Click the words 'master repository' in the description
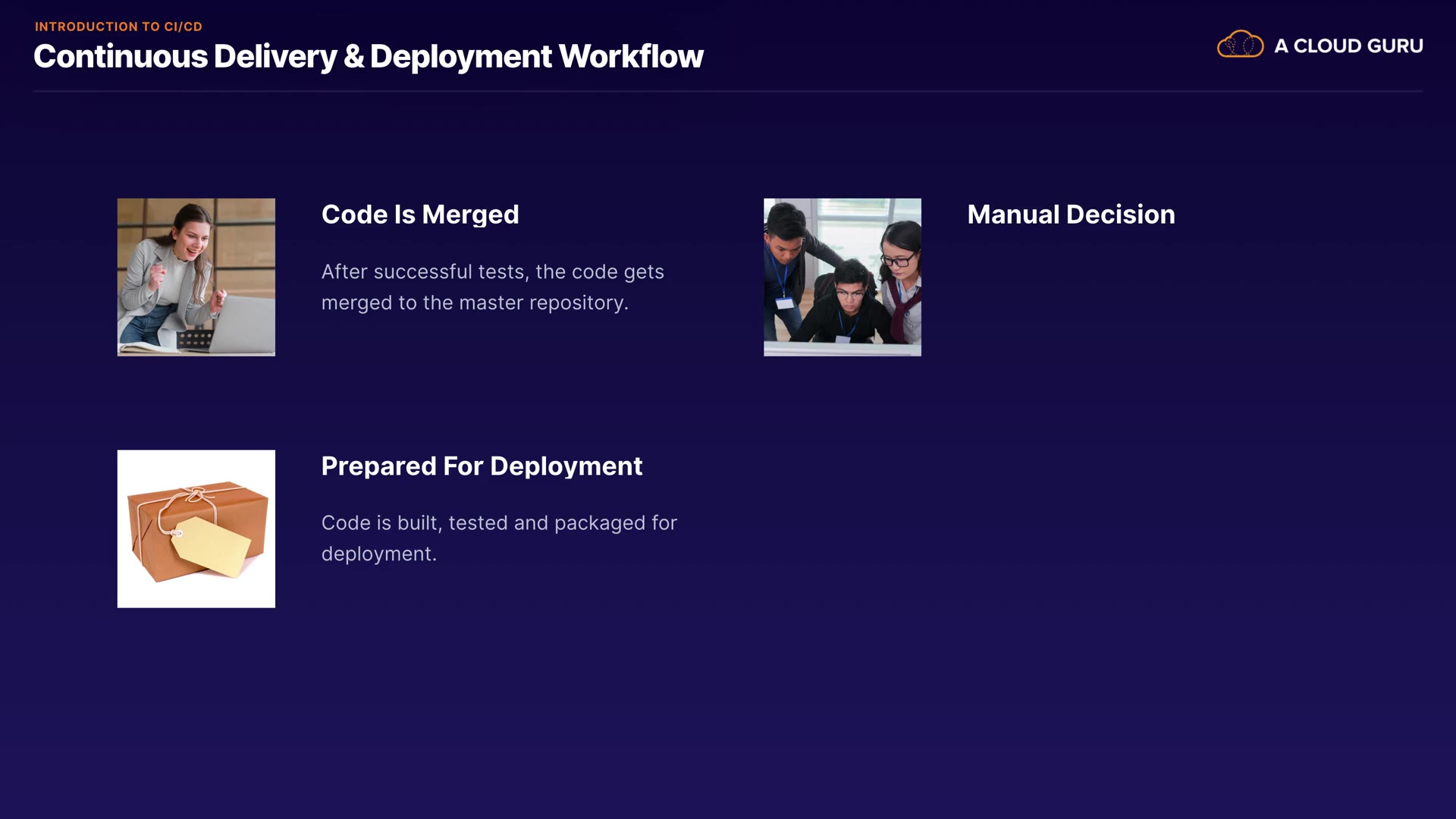 [542, 303]
